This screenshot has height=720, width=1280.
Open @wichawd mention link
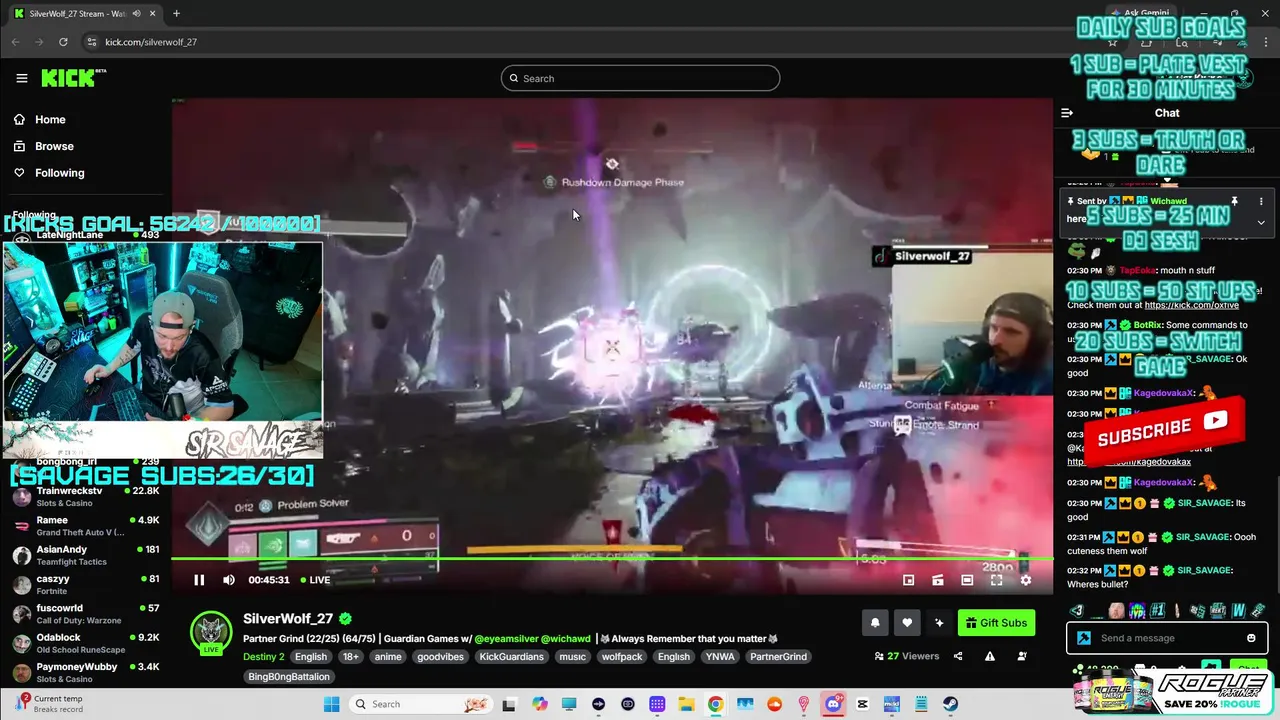click(566, 639)
